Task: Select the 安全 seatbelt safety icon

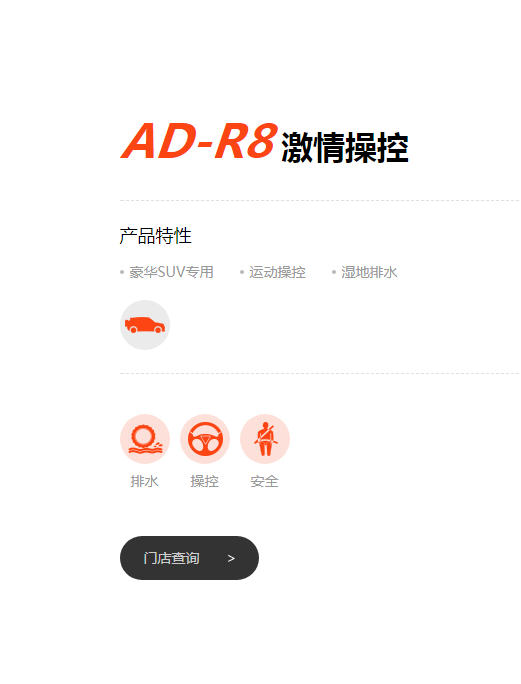Action: 265,439
